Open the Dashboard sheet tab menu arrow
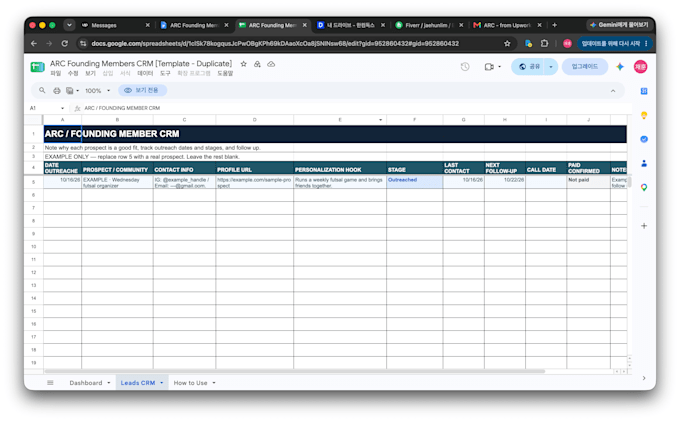 (x=109, y=383)
